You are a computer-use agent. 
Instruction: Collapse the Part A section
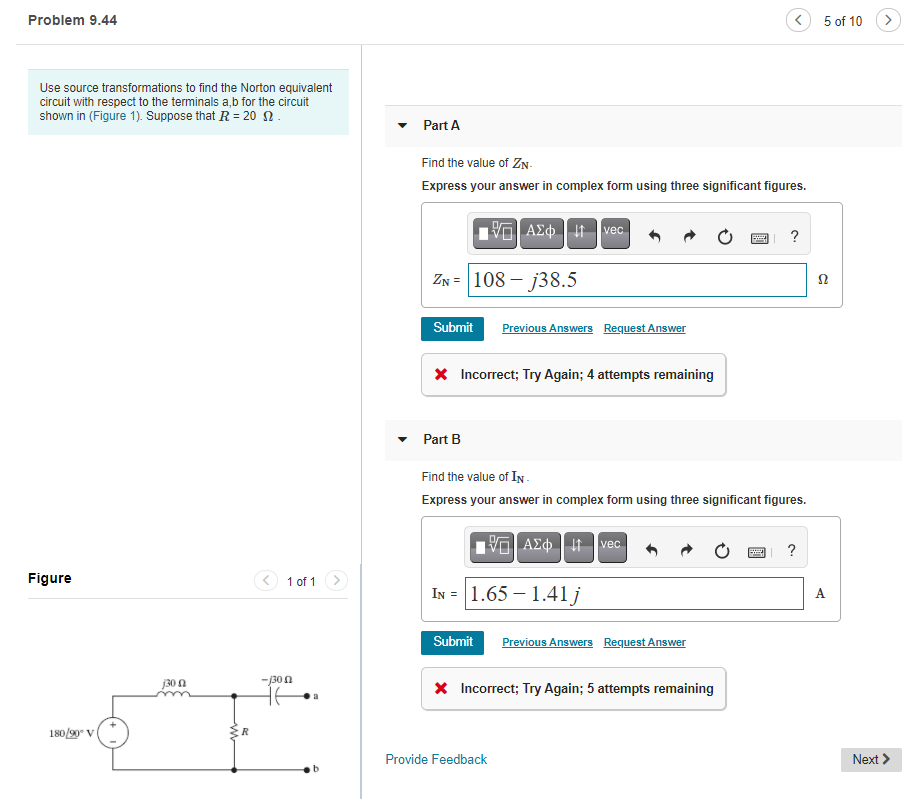click(x=401, y=125)
